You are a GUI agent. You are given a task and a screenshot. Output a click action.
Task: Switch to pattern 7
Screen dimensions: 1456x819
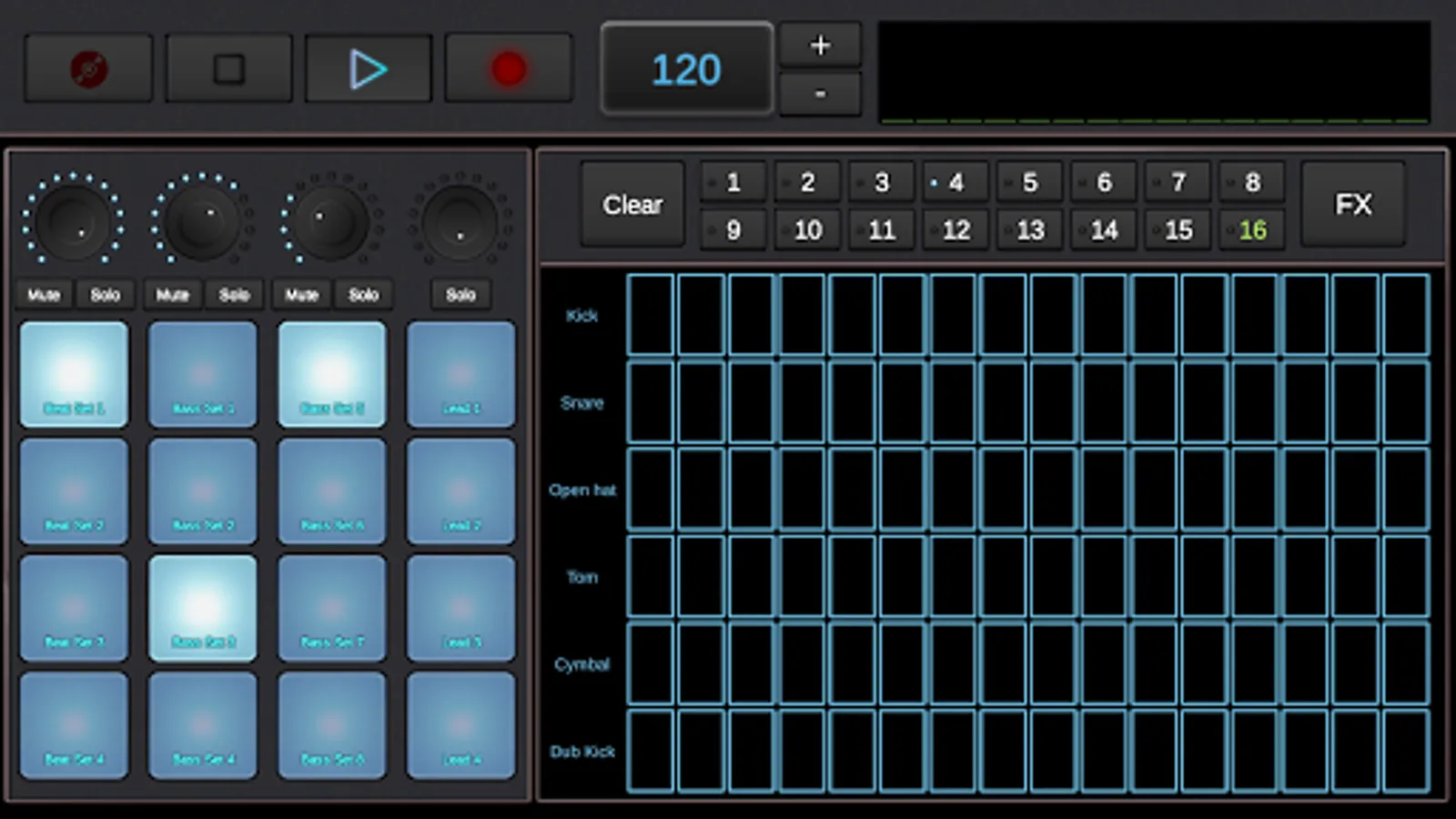[1178, 182]
